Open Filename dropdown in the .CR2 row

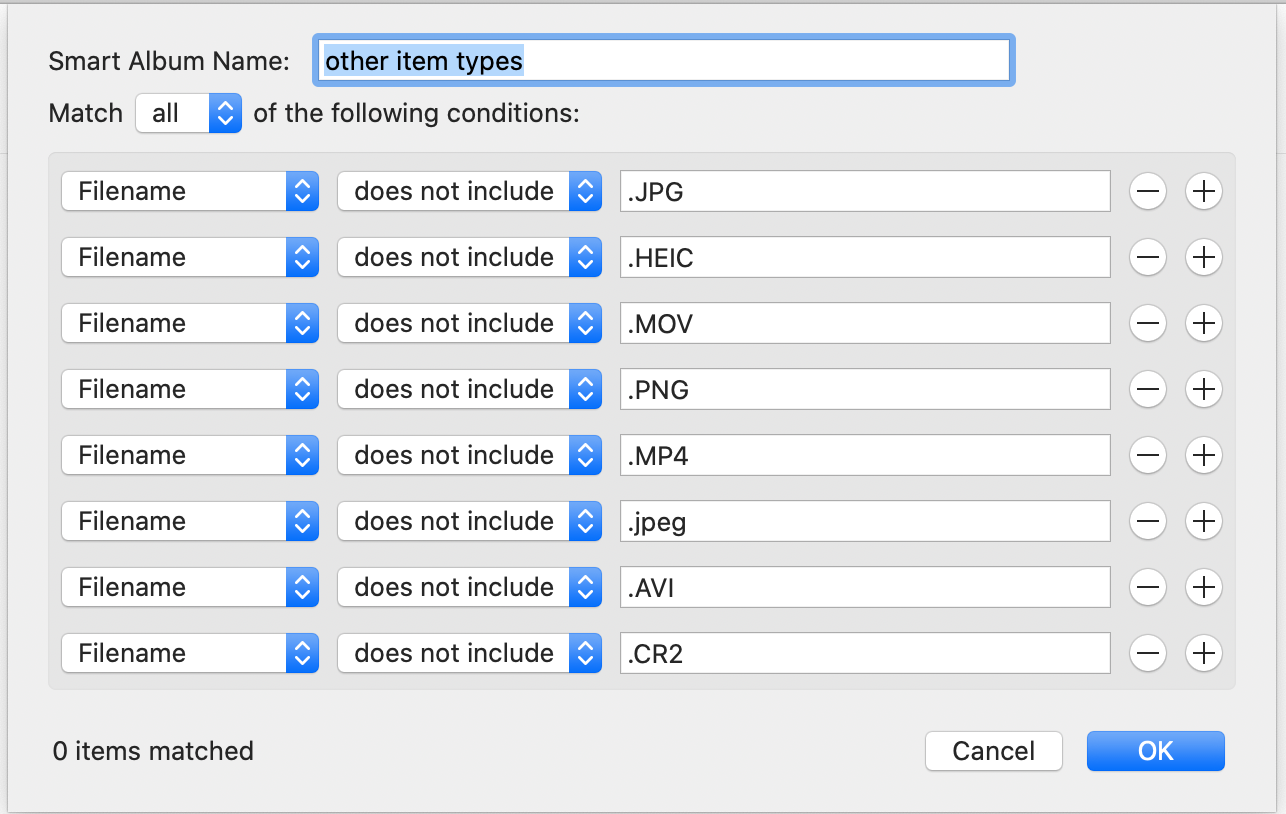tap(190, 653)
